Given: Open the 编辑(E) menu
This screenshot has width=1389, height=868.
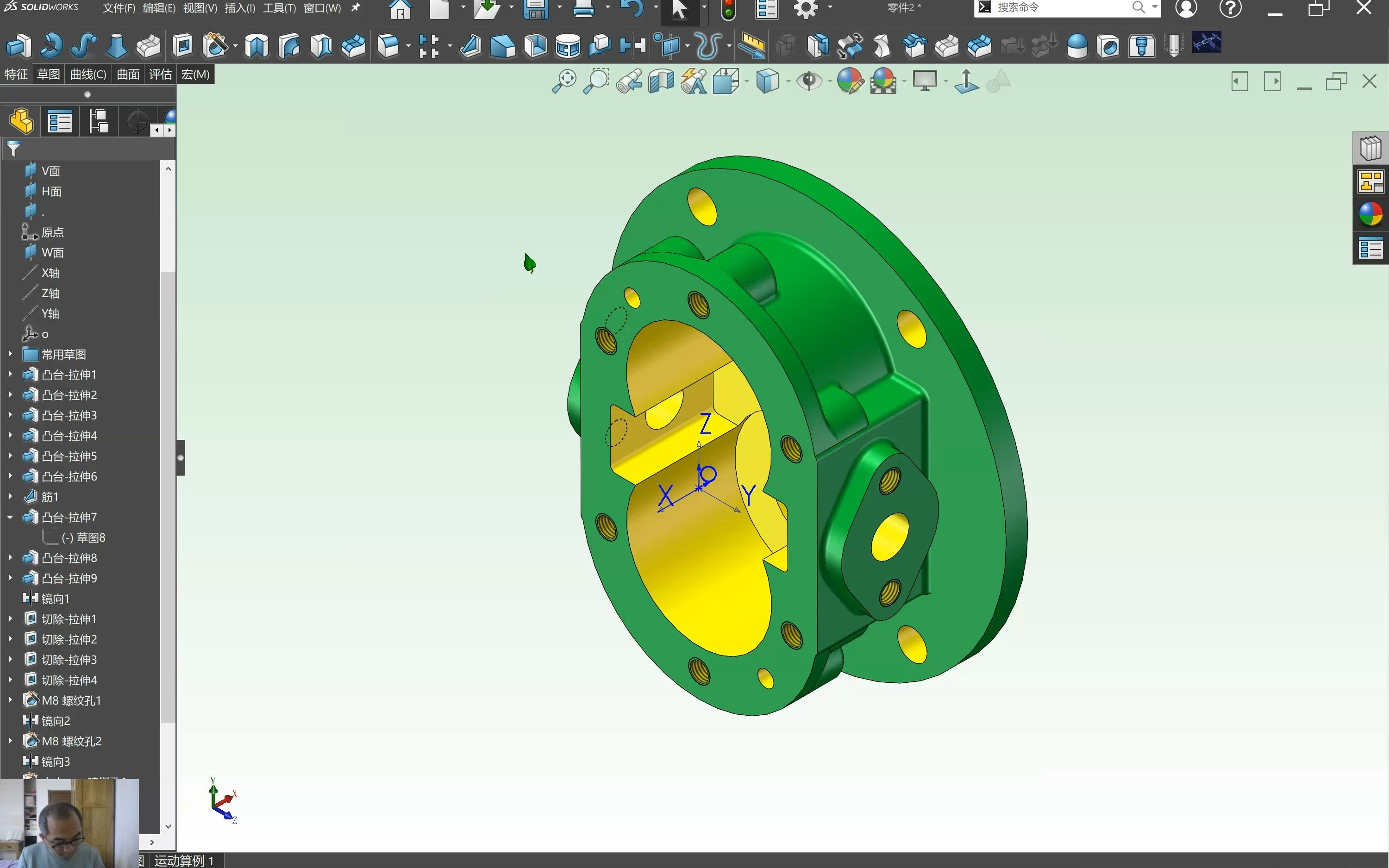Looking at the screenshot, I should click(159, 8).
